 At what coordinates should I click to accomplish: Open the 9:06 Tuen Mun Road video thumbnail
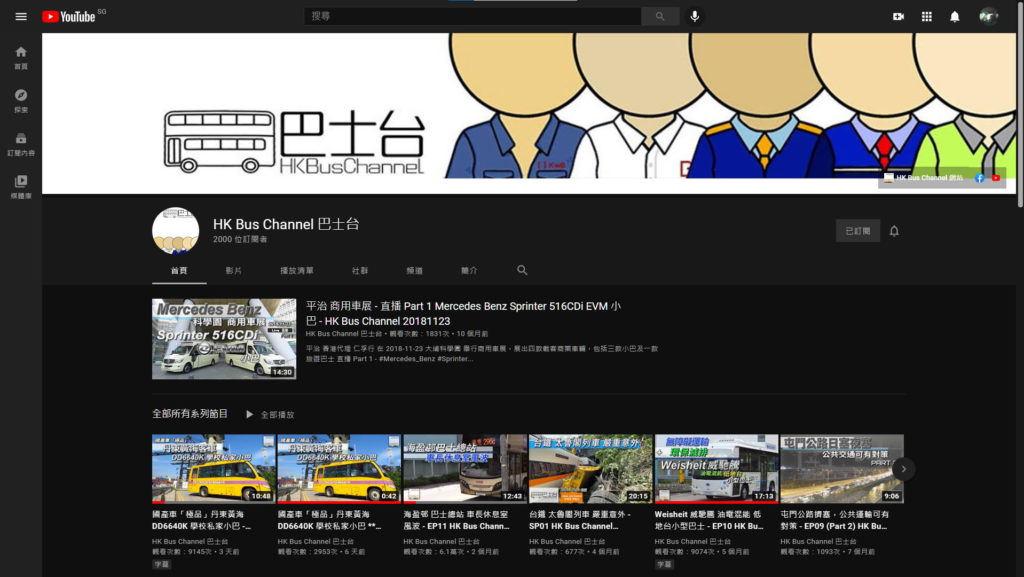tap(842, 469)
